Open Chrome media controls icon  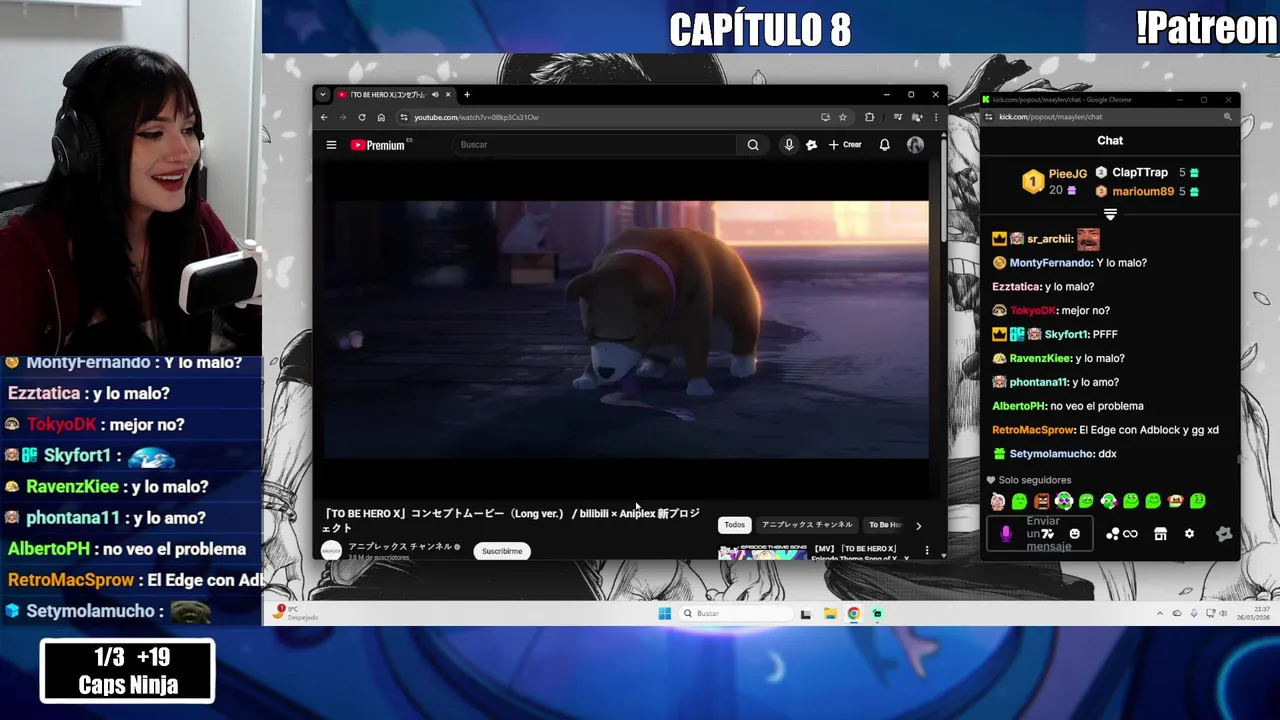click(x=897, y=117)
